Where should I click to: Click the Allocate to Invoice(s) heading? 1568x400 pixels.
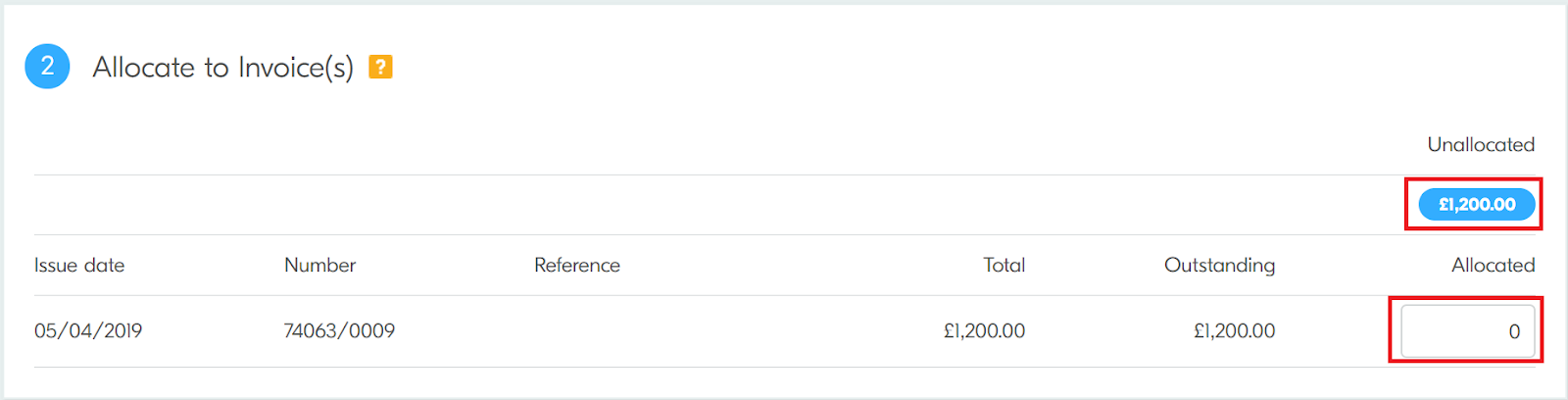[222, 67]
